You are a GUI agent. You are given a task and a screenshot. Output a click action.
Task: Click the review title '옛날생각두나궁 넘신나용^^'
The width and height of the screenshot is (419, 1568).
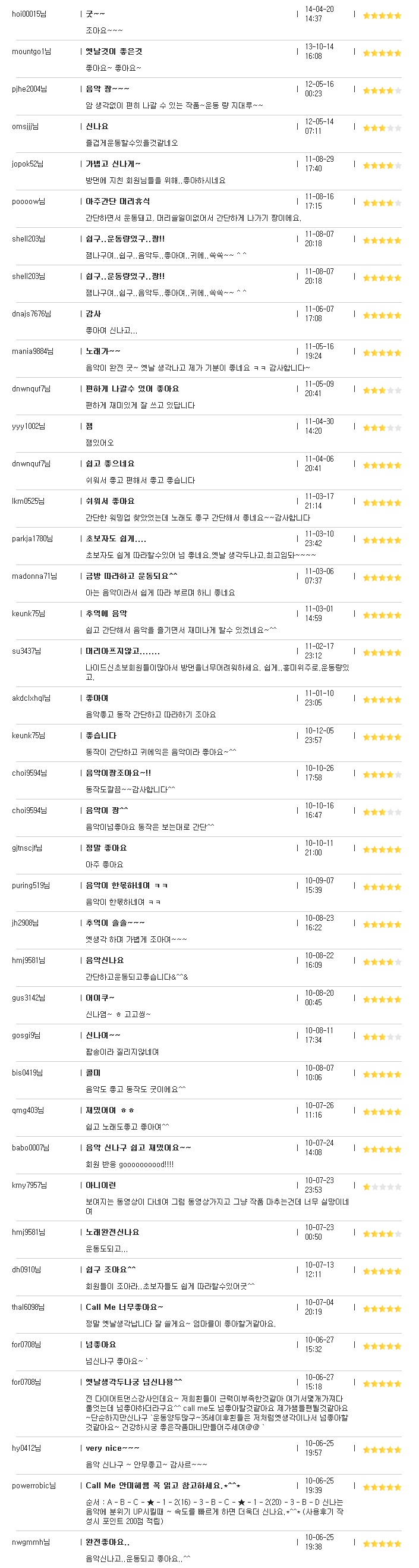pyautogui.click(x=134, y=1382)
